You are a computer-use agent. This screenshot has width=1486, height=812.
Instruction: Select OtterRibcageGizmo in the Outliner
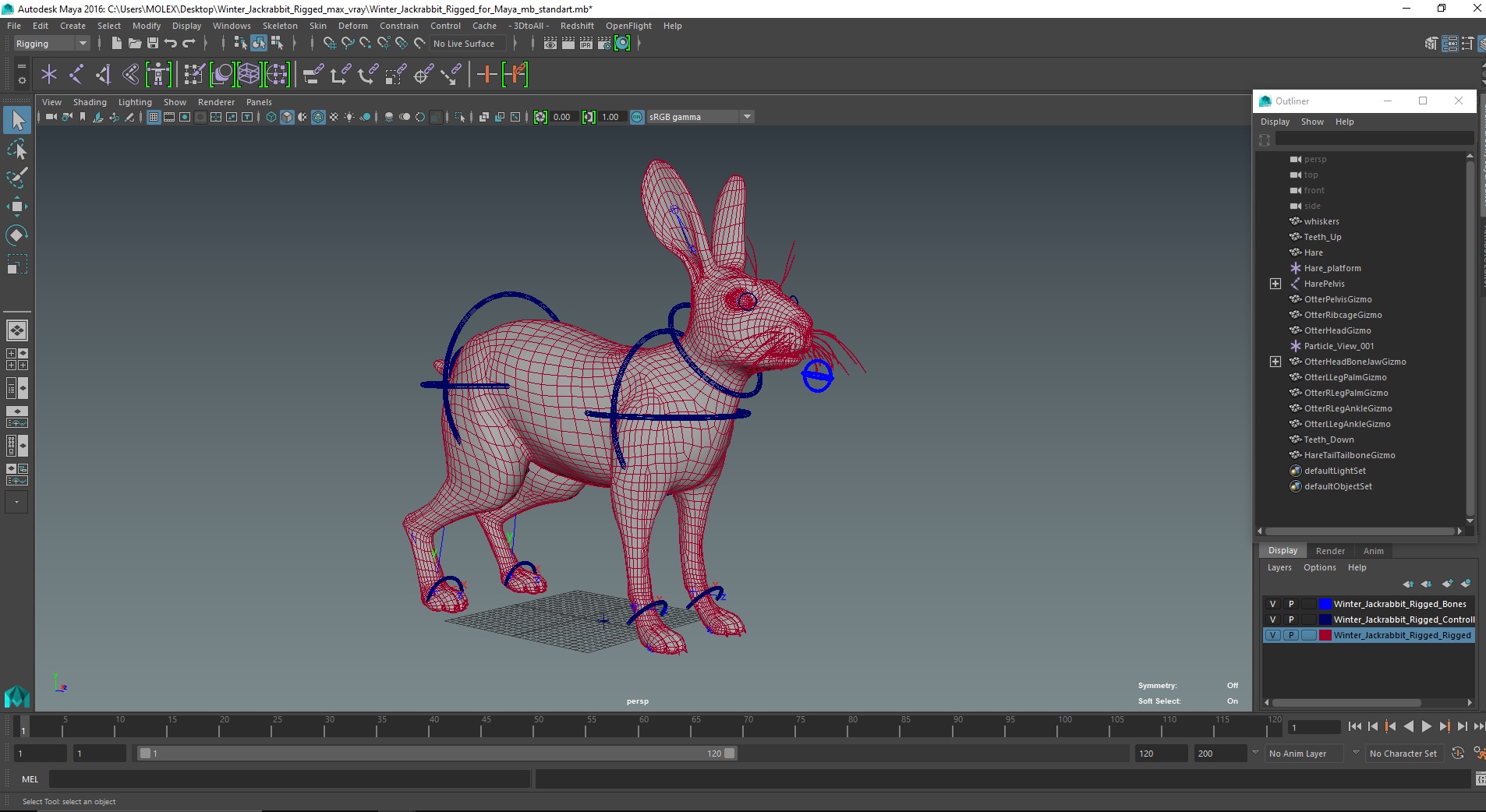[1343, 315]
